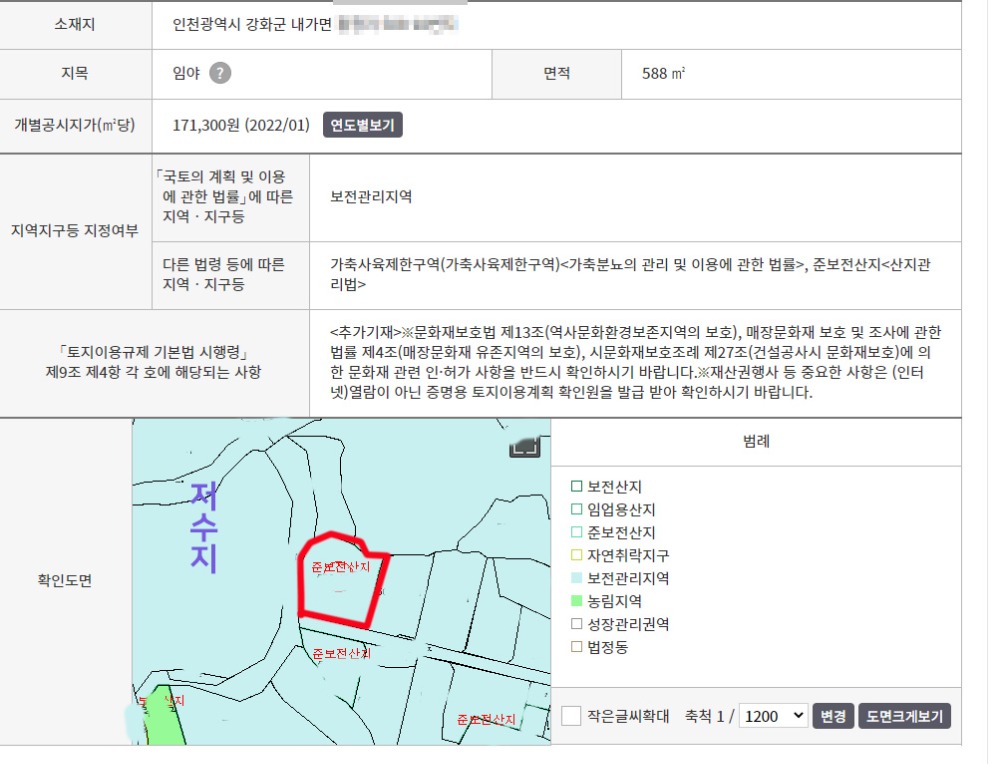The height and width of the screenshot is (764, 1000).
Task: Click the fullscreen icon on the map
Action: tap(525, 446)
